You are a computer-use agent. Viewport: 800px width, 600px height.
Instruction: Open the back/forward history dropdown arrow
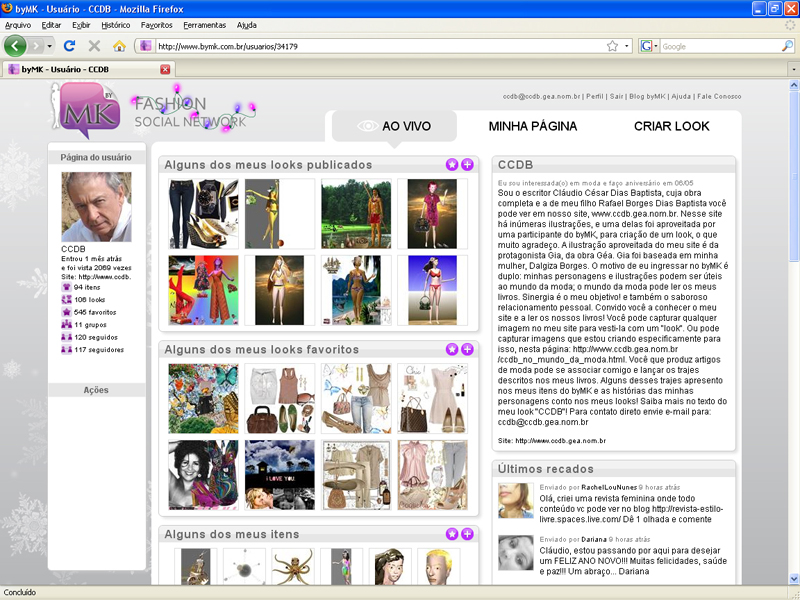50,46
